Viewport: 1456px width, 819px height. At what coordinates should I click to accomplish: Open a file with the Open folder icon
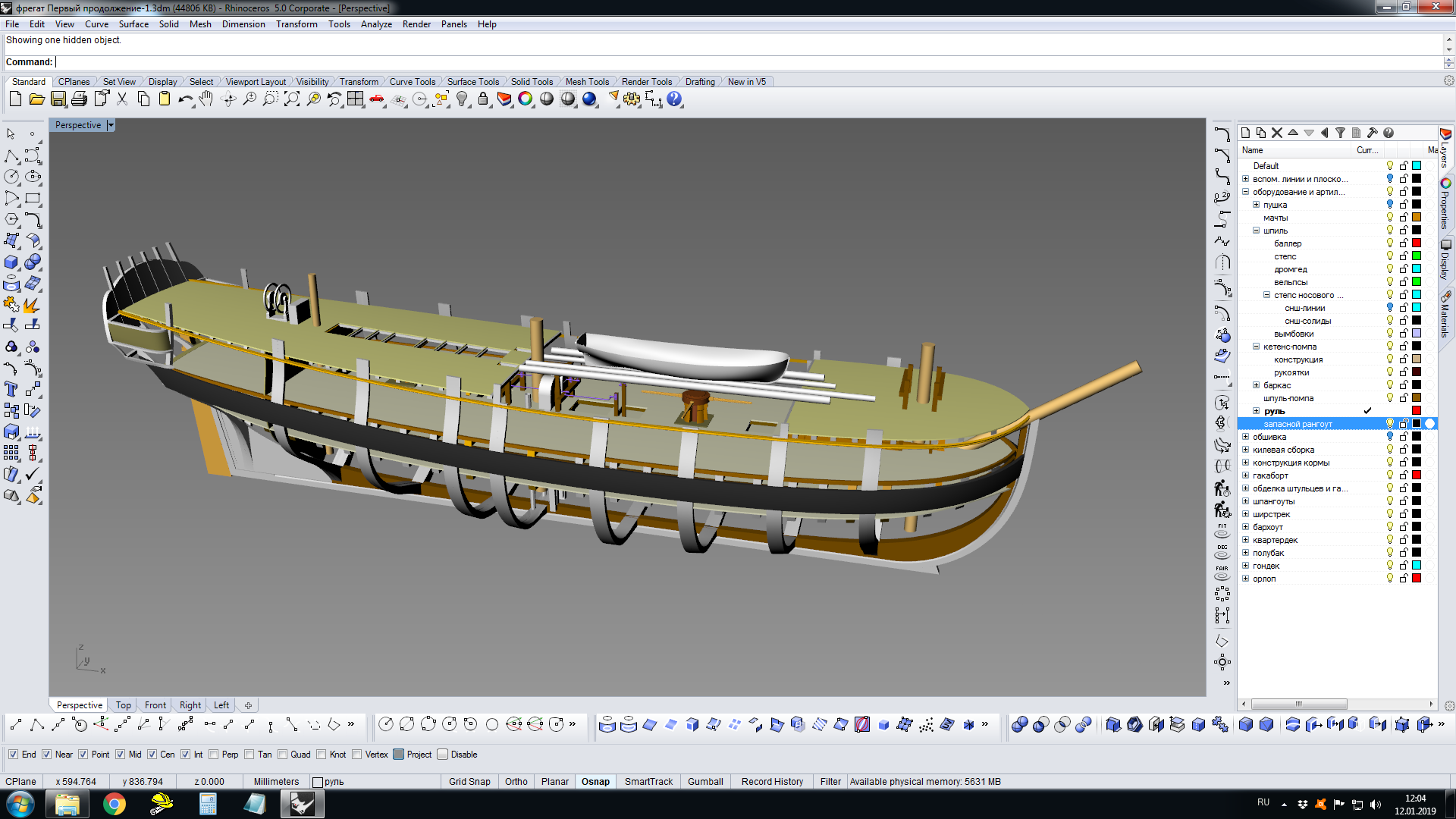coord(36,99)
